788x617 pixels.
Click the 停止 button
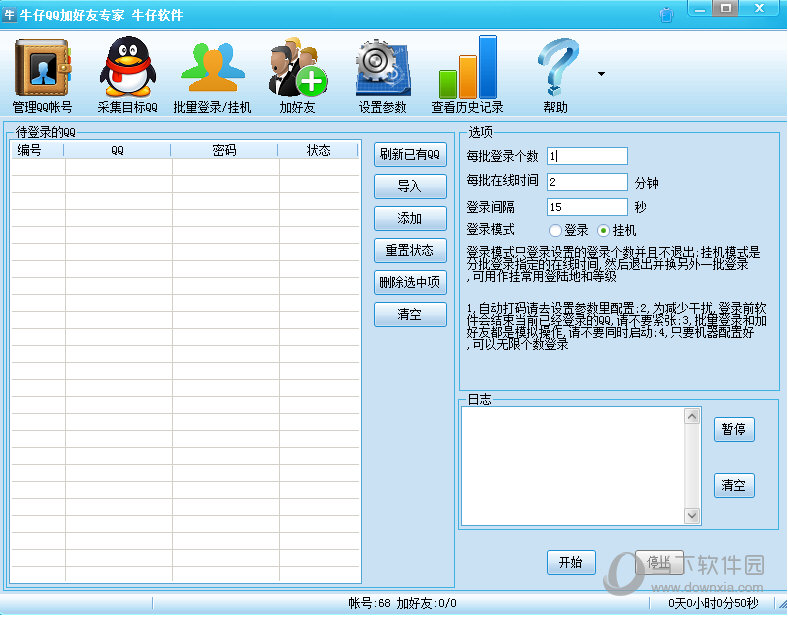659,562
